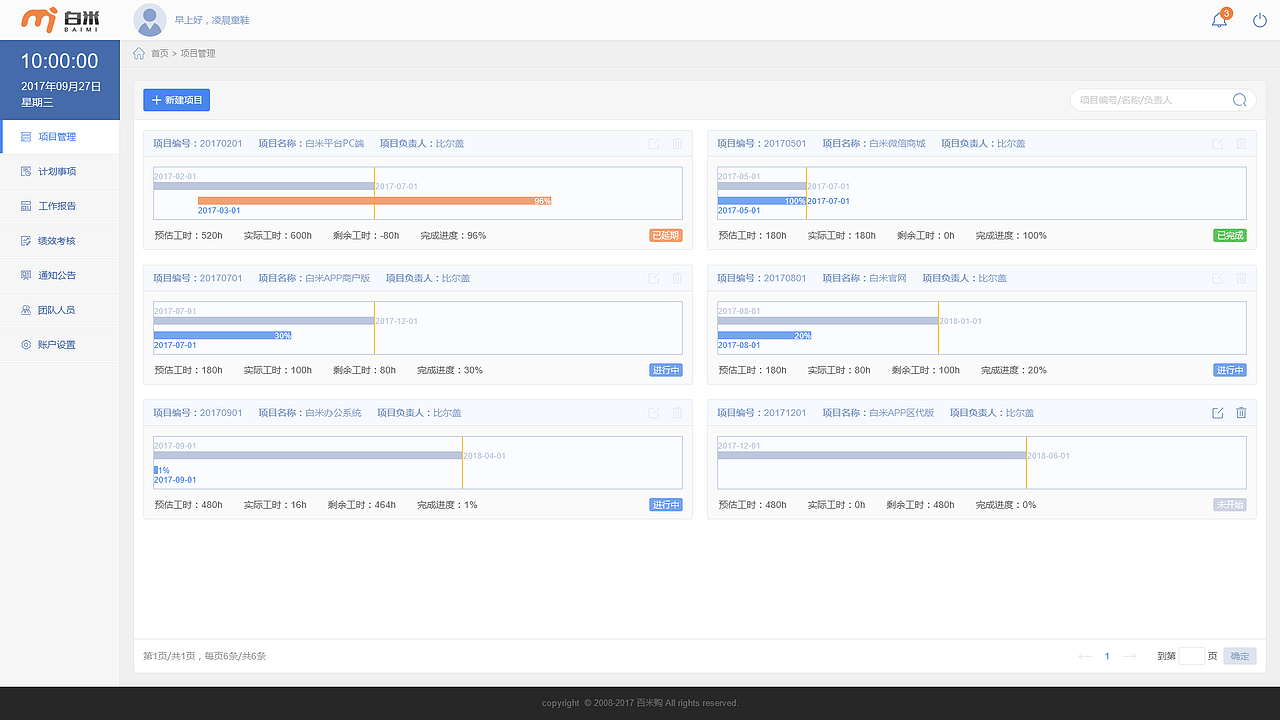
Task: Click 进行中 tag of project 20170901
Action: 666,505
